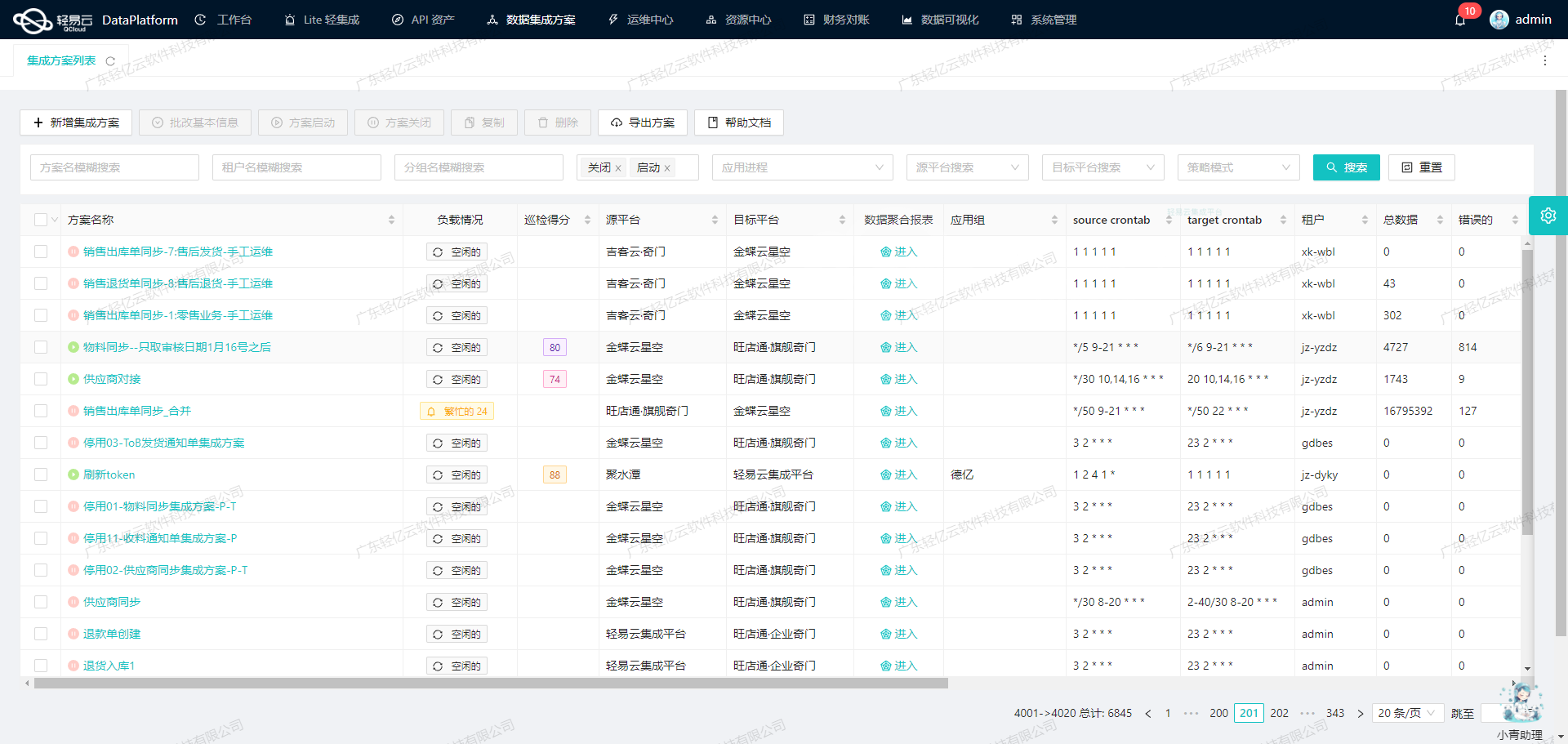Check row 销售出库单同步-7:售后发货-手工运维
Image resolution: width=1568 pixels, height=744 pixels.
[x=41, y=252]
